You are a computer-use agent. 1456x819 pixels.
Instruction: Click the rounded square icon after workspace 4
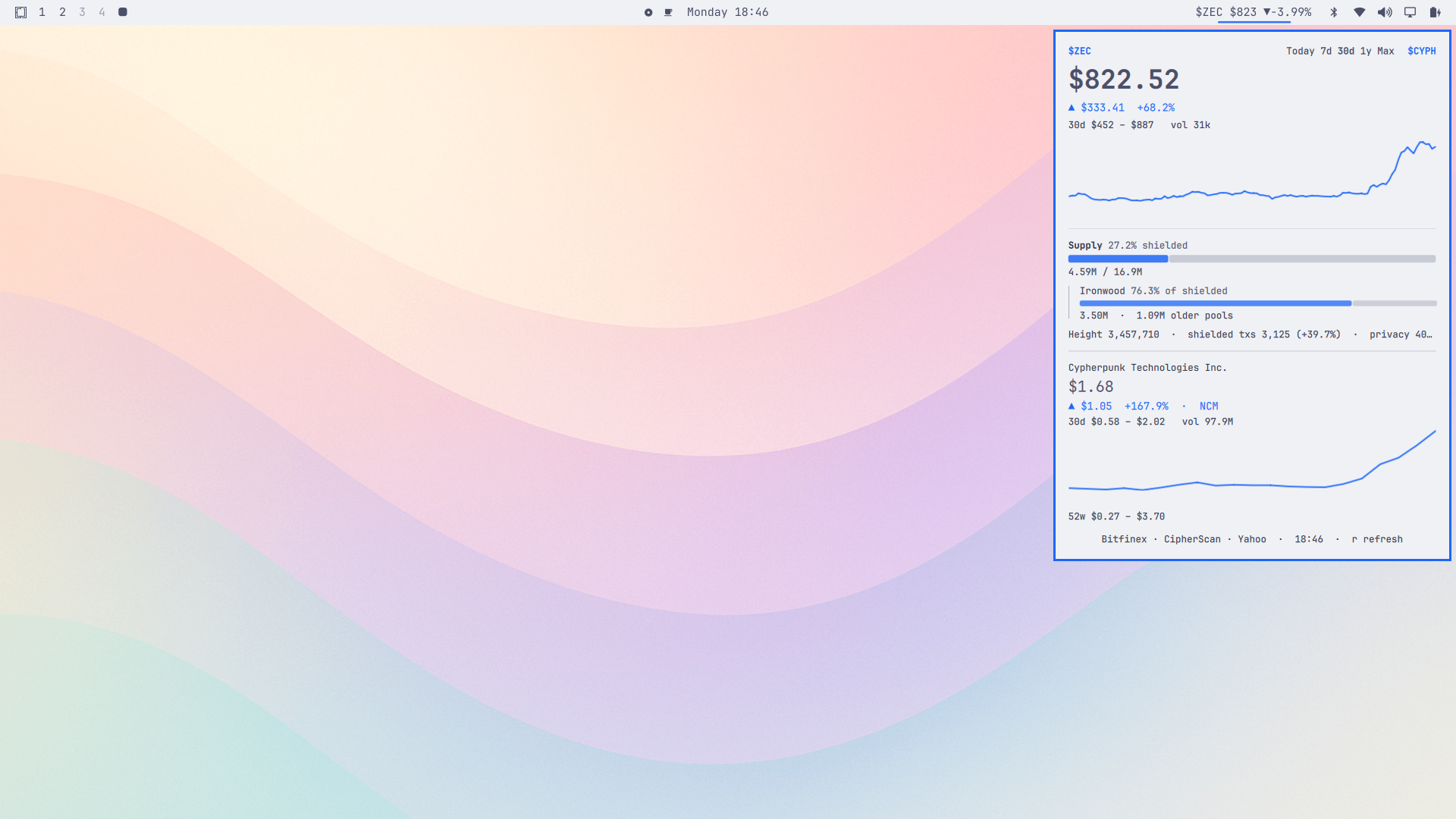(x=123, y=12)
